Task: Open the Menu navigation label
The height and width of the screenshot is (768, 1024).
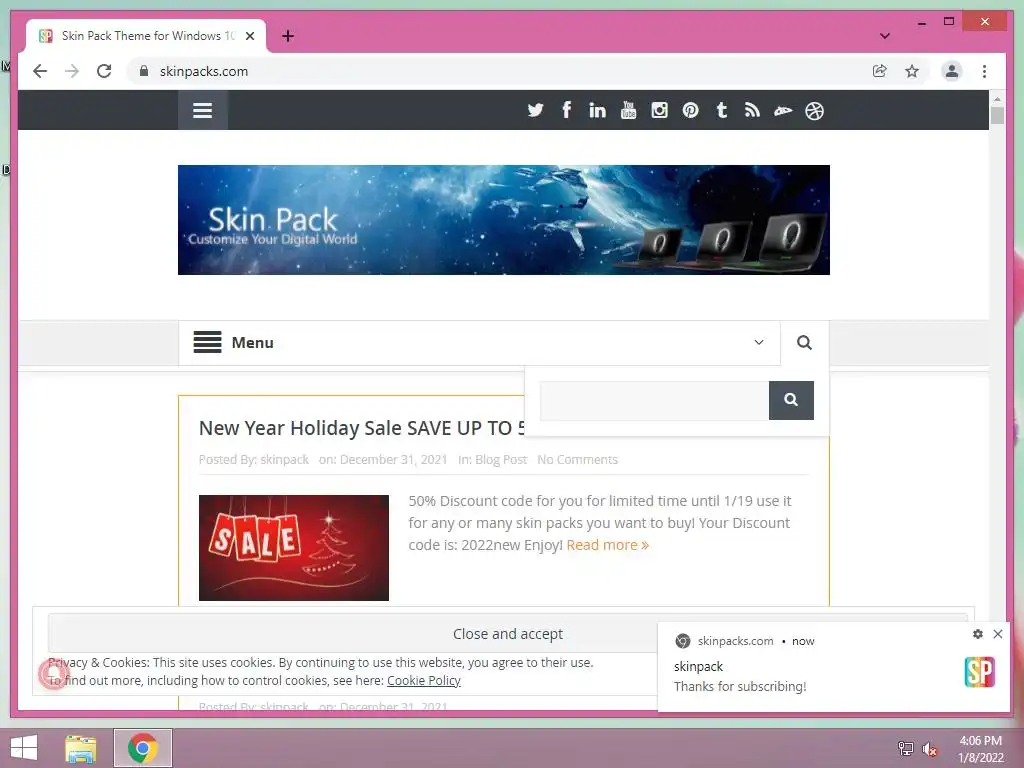Action: 252,342
